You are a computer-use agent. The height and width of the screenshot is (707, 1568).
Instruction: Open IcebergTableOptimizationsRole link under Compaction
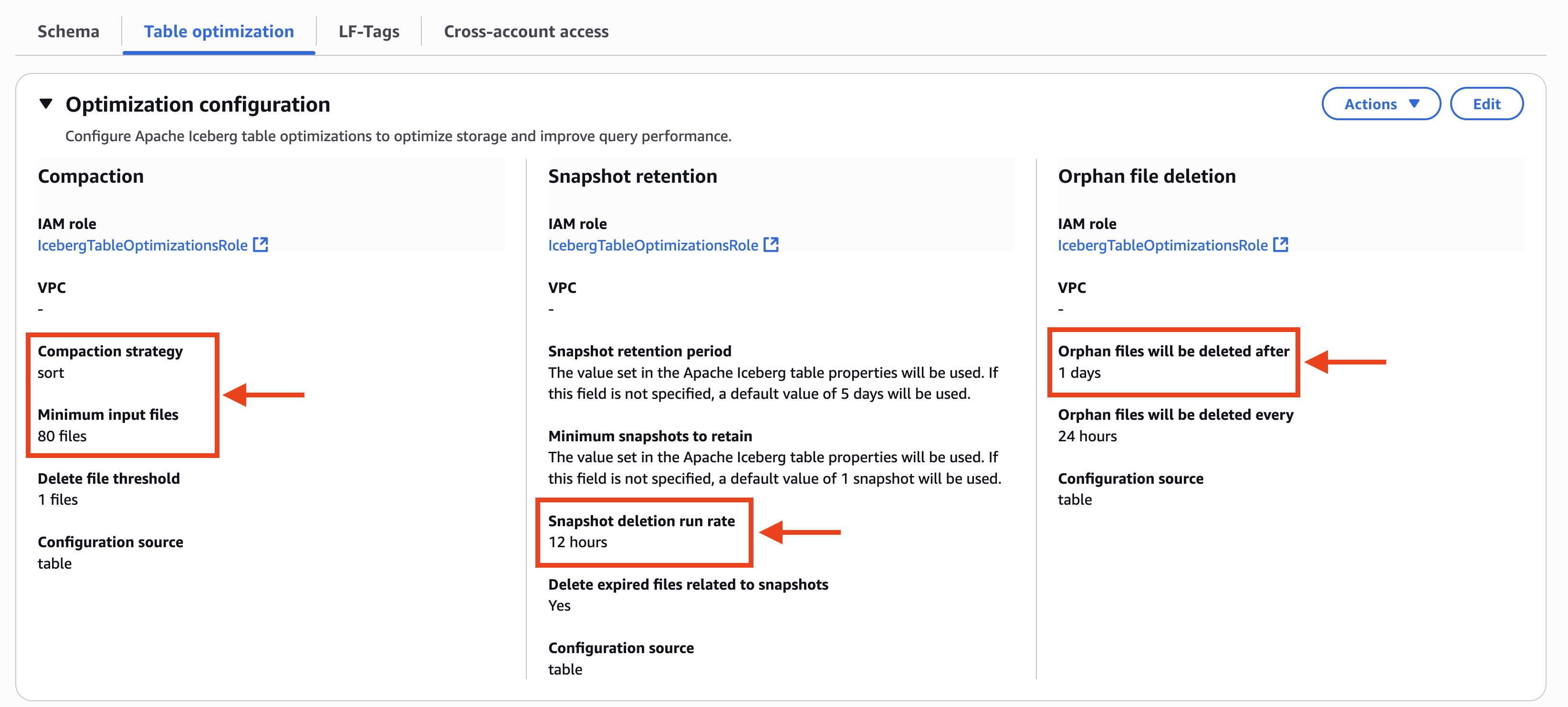click(142, 245)
